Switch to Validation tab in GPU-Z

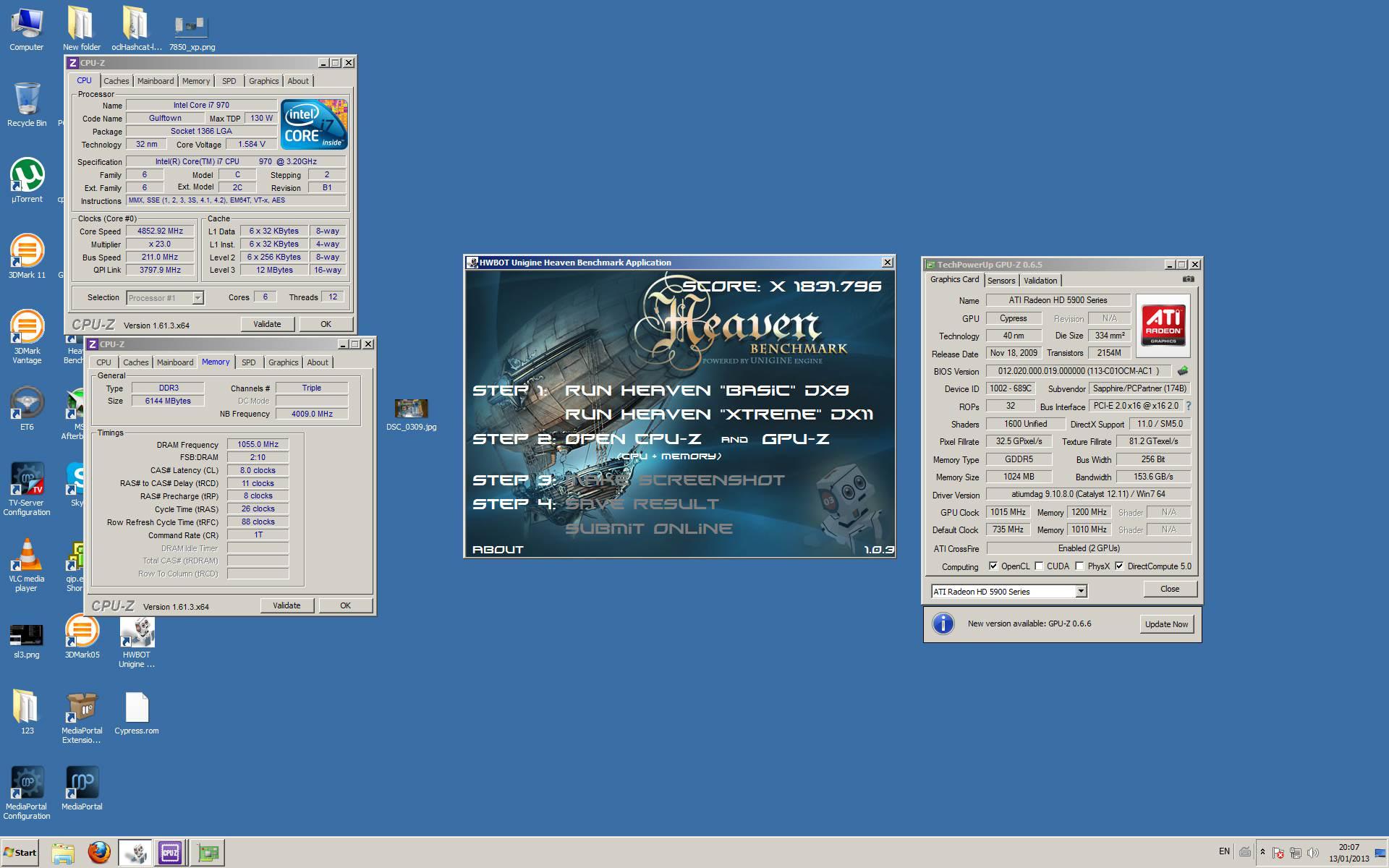(1040, 281)
